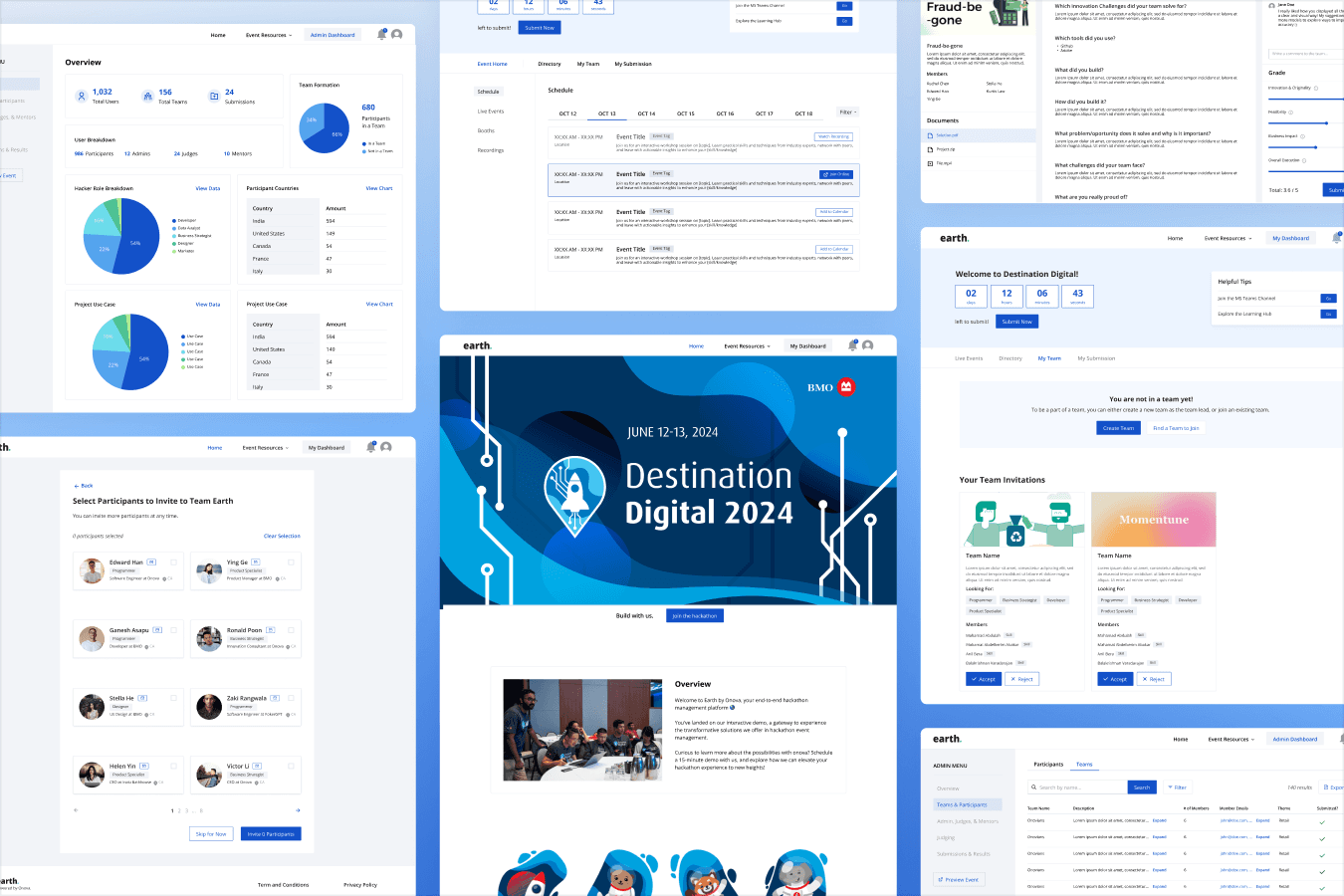Viewport: 1344px width, 896px height.
Task: Go to next page of participants list
Action: (x=298, y=809)
